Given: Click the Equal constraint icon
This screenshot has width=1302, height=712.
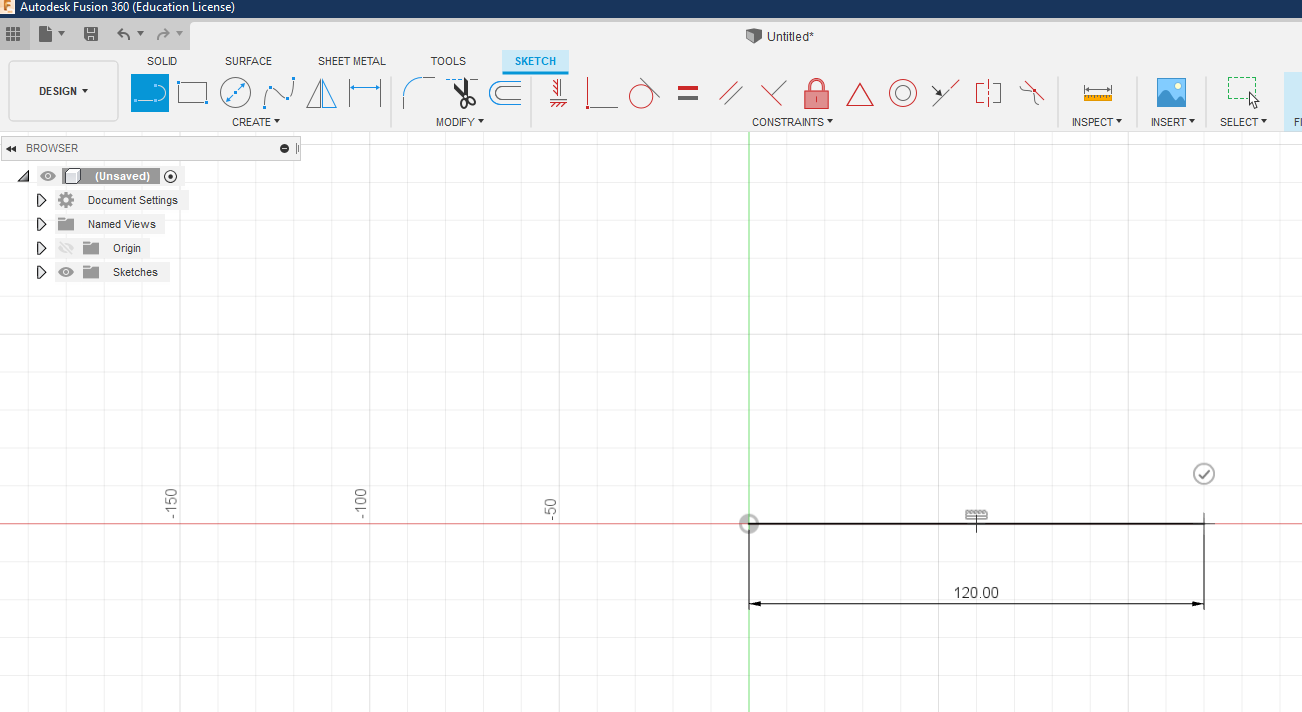Looking at the screenshot, I should click(x=687, y=94).
